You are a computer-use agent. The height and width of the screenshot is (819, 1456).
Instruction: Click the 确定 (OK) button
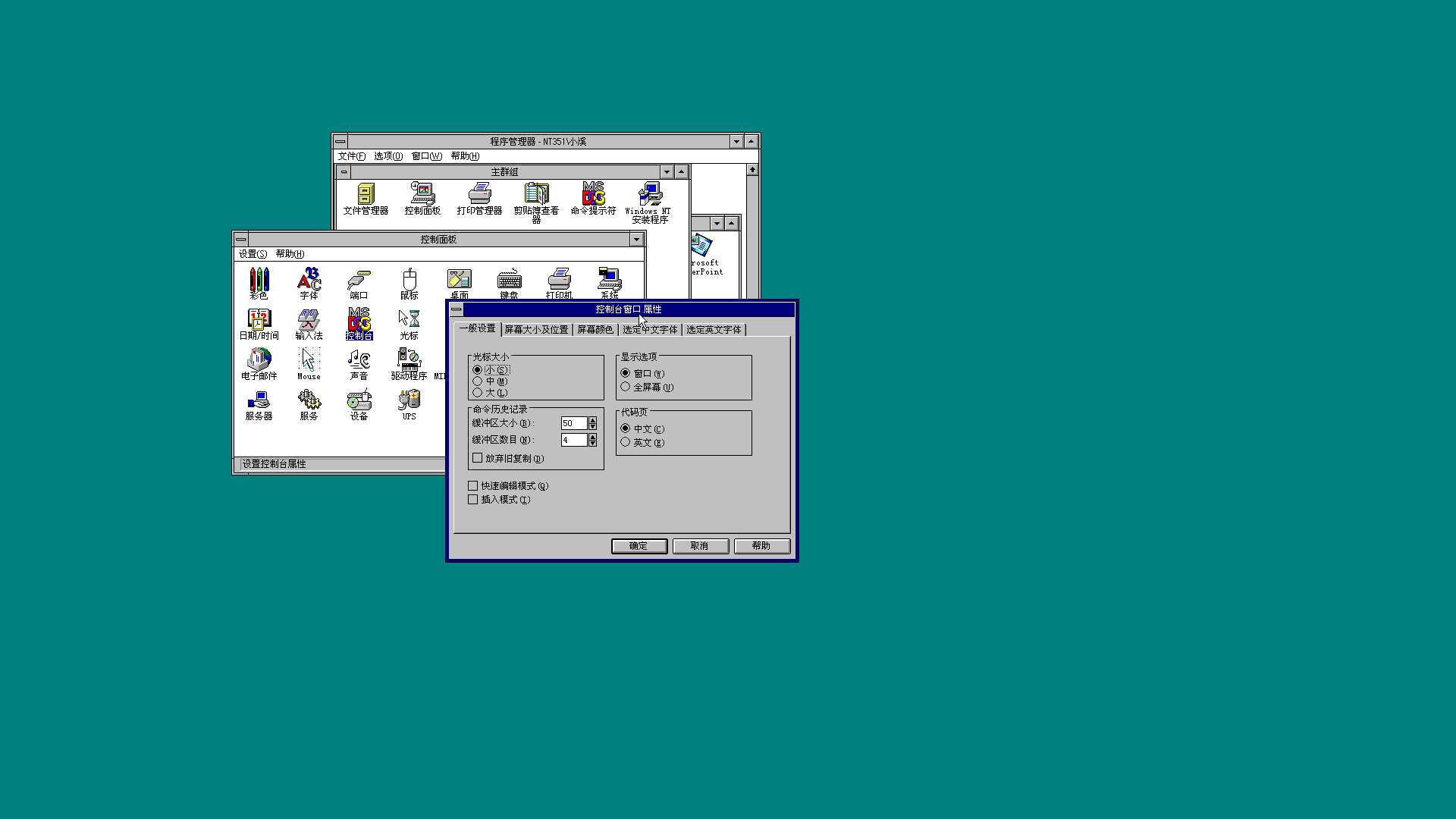click(639, 546)
